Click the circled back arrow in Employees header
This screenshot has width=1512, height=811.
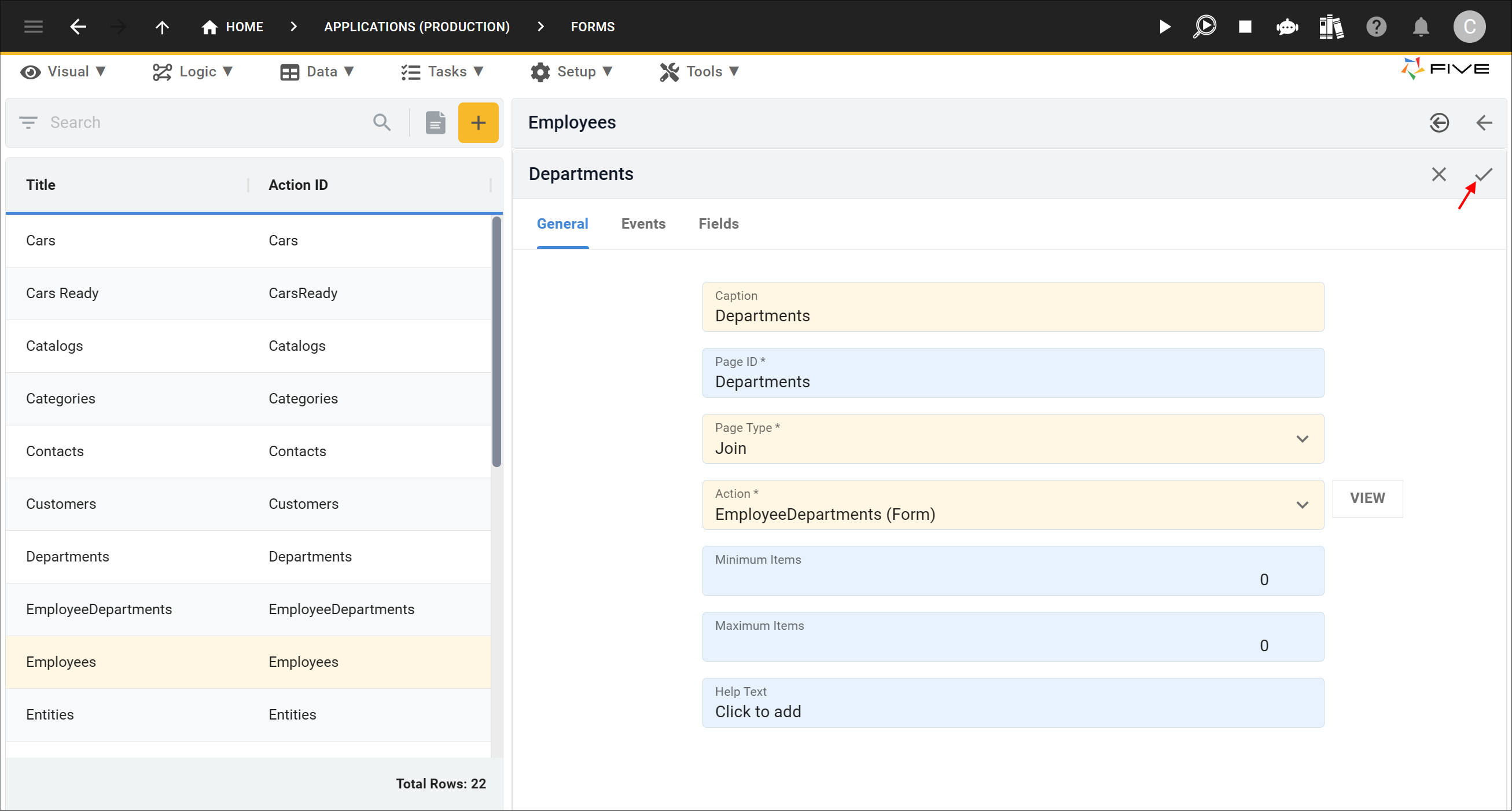(x=1439, y=122)
